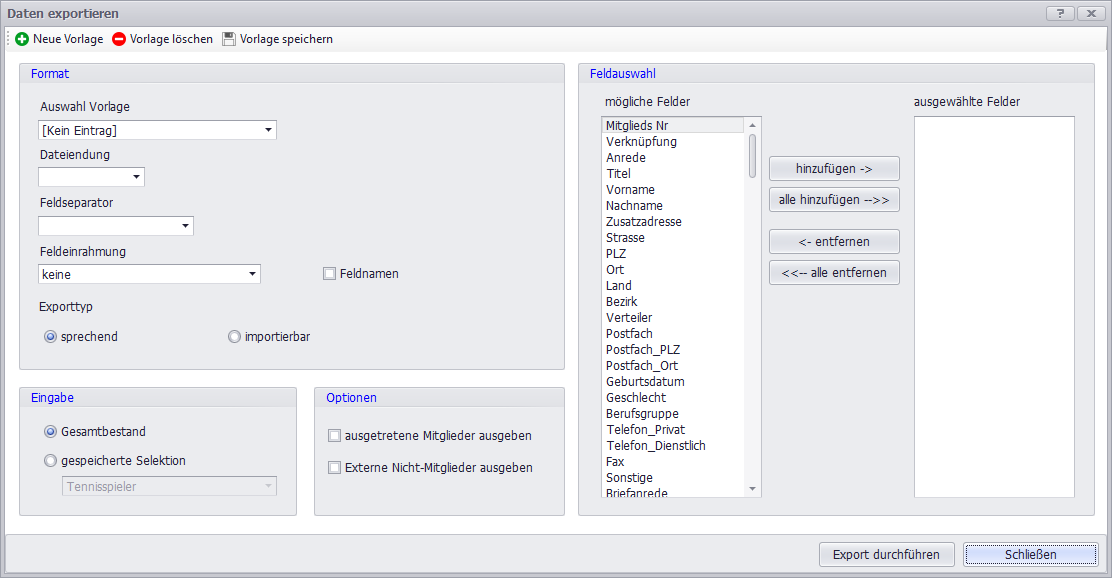1112x578 pixels.
Task: Click the green Neue Vorlage plus icon
Action: pos(22,39)
